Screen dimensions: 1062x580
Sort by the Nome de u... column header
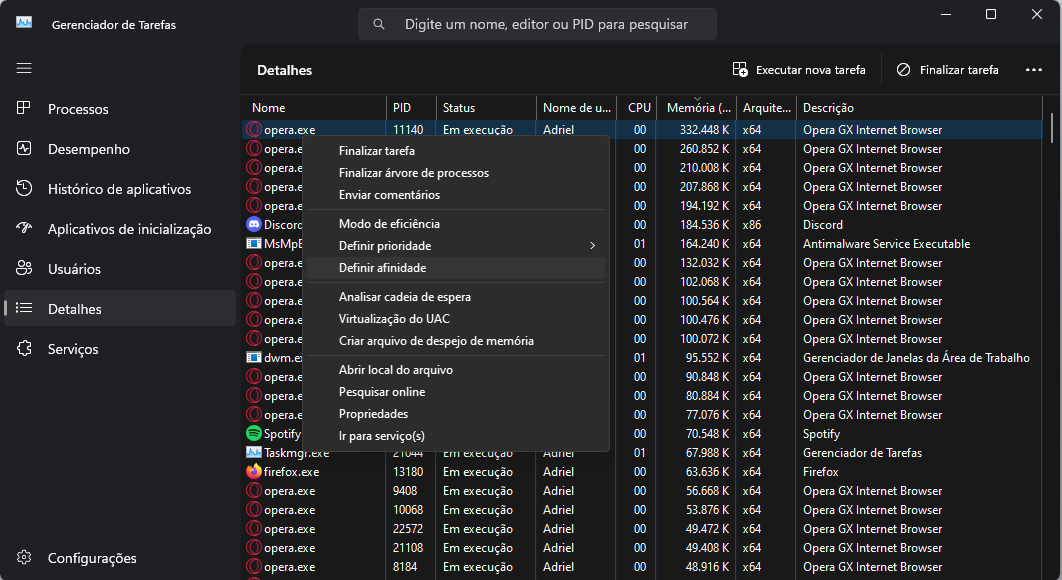coord(576,108)
